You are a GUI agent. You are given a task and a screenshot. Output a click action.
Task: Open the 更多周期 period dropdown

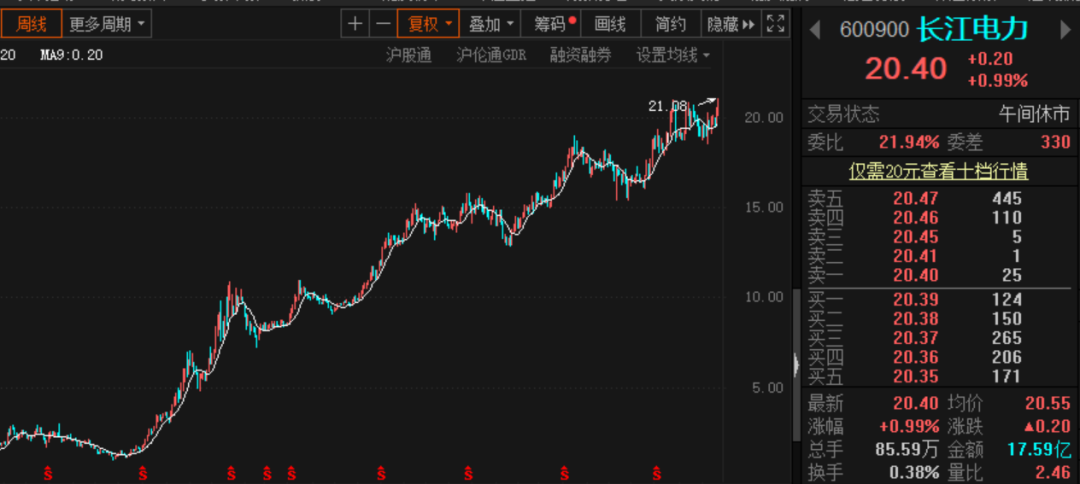point(106,22)
